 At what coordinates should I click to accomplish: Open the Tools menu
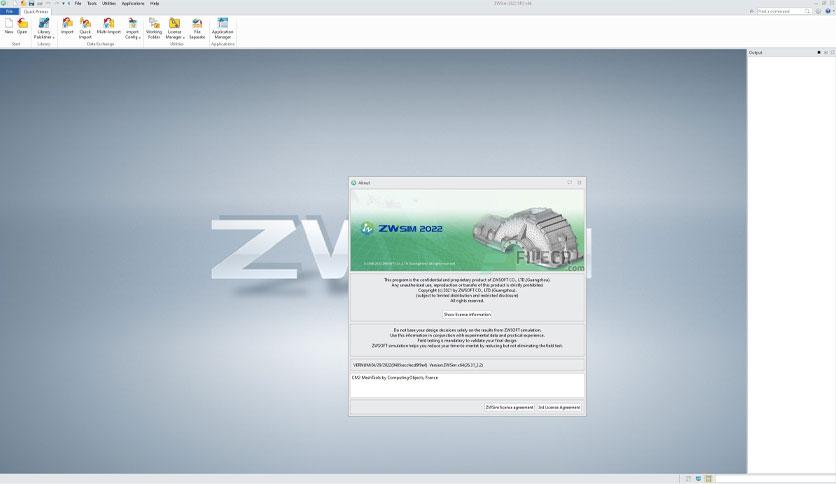92,3
